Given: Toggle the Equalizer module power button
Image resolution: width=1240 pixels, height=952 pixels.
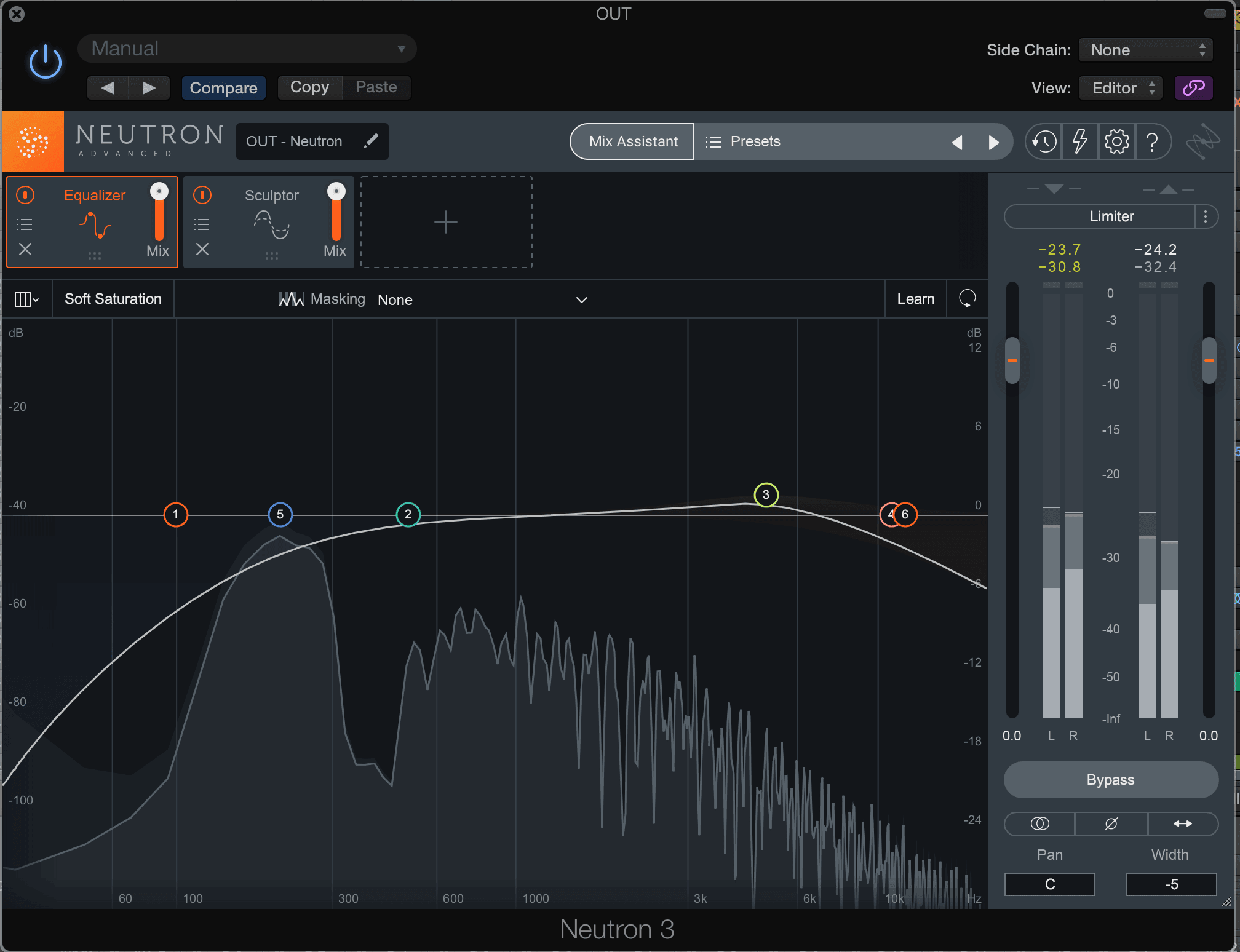Looking at the screenshot, I should coord(25,195).
